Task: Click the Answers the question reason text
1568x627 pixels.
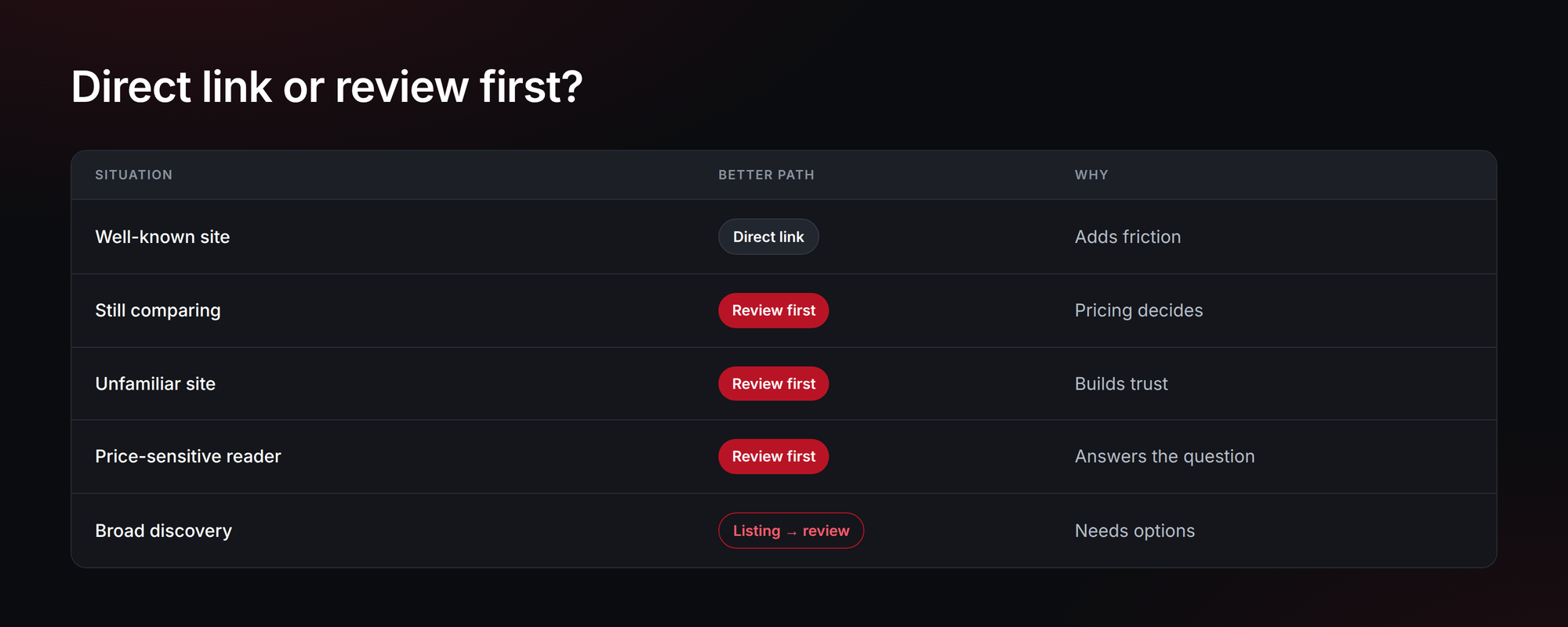Action: [x=1164, y=456]
